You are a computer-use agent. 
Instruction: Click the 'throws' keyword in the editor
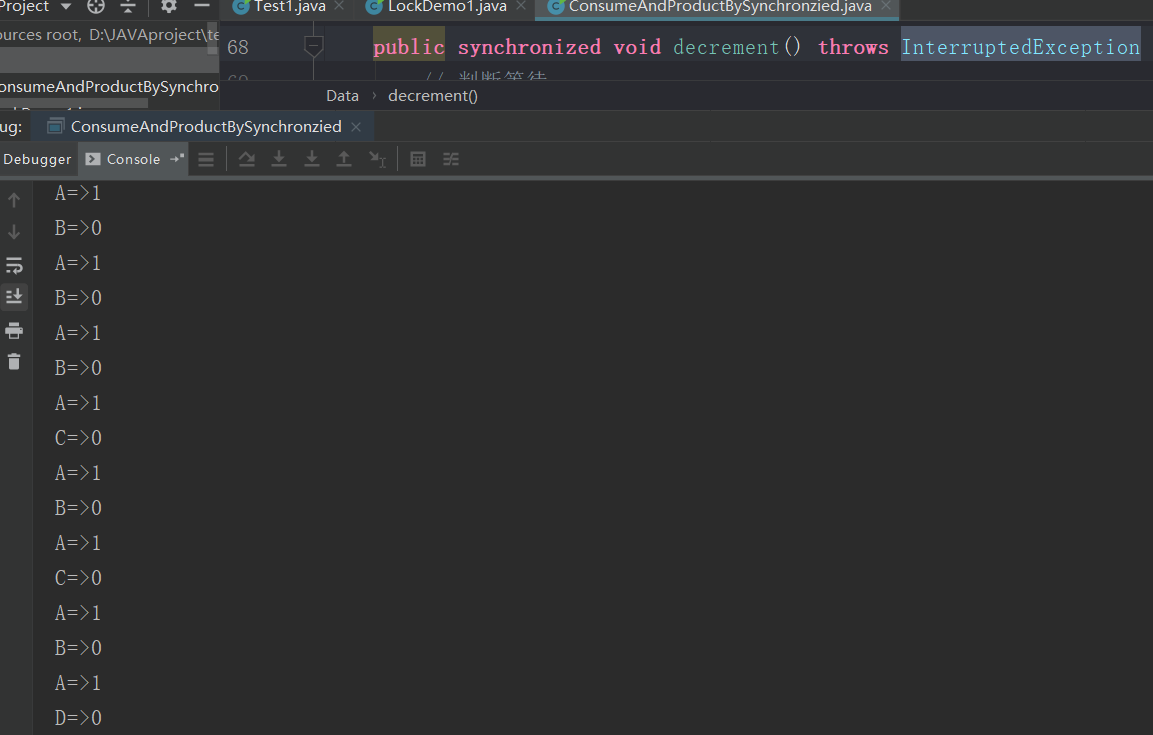853,47
